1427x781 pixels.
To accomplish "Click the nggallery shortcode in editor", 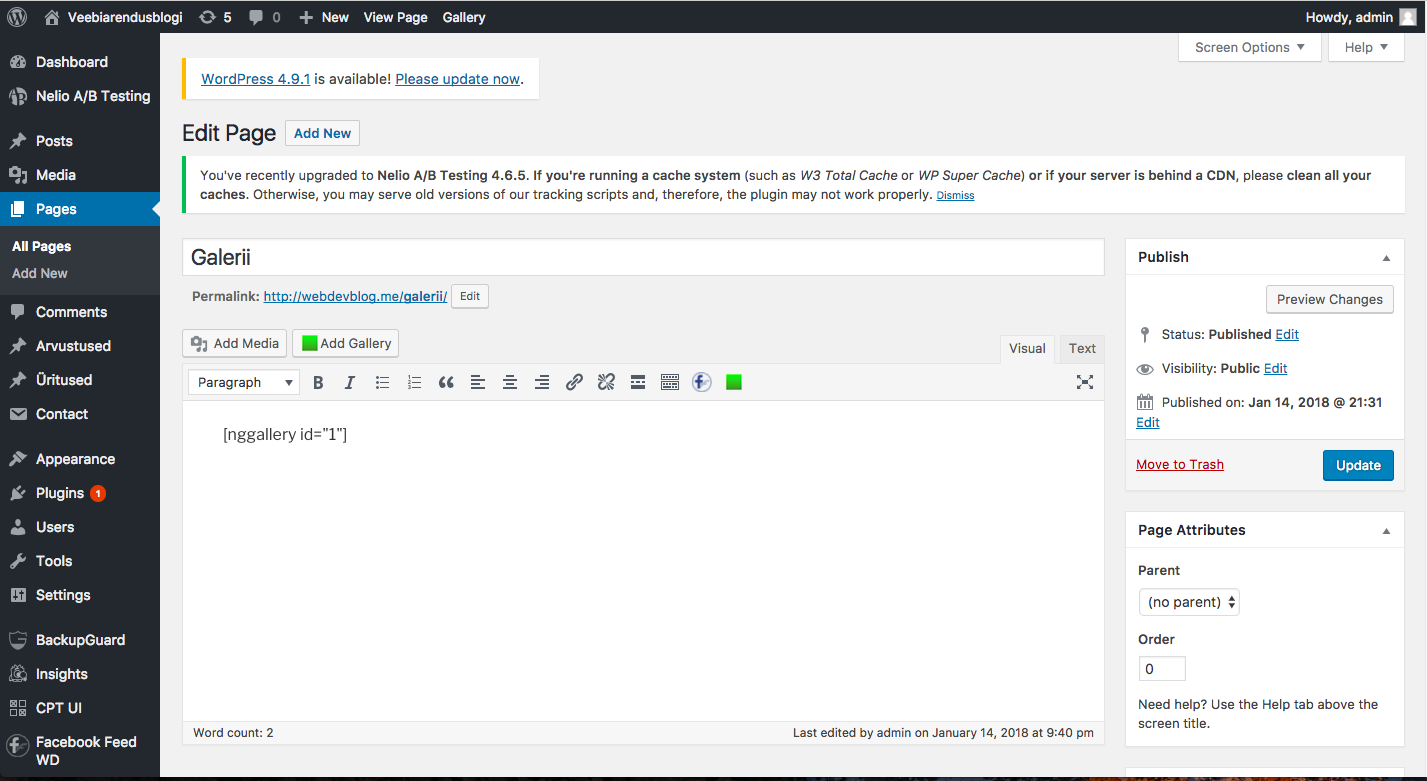I will pyautogui.click(x=285, y=434).
